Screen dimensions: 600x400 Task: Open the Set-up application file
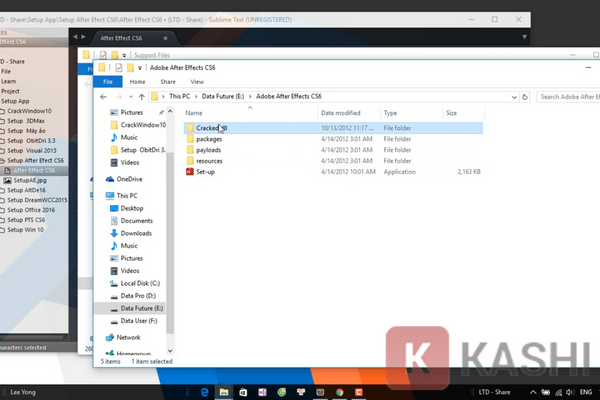coord(204,172)
